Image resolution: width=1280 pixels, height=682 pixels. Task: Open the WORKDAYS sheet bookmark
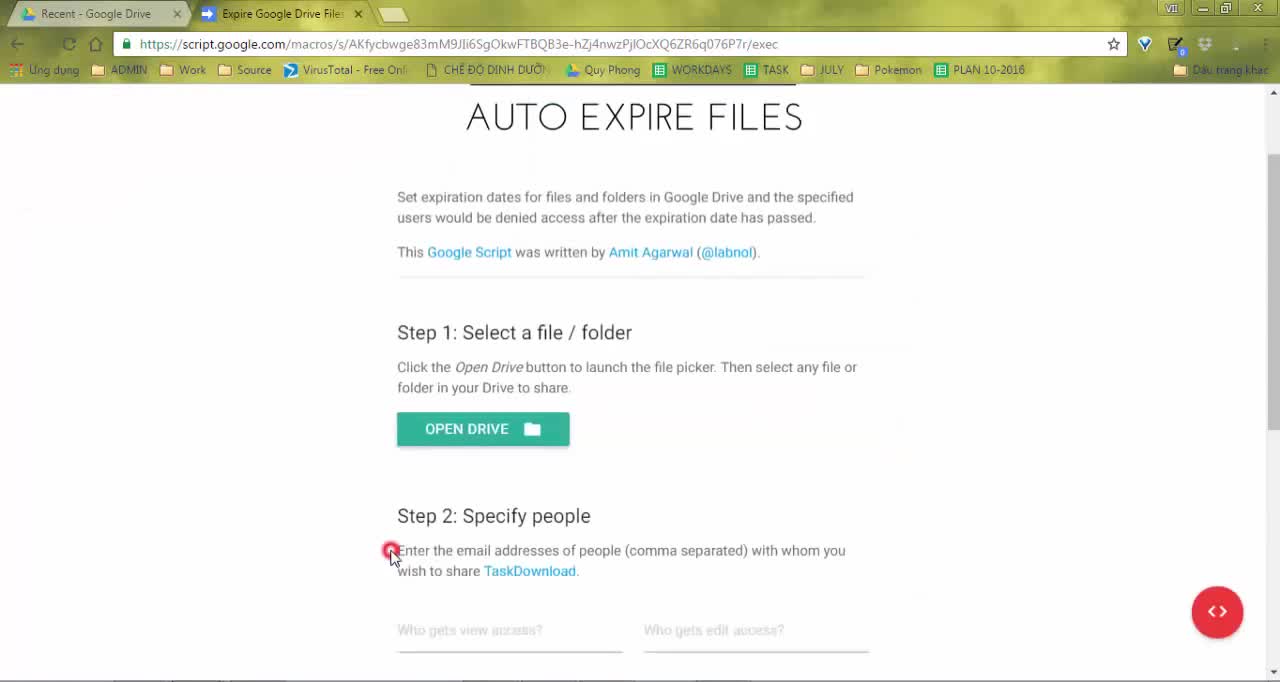692,70
